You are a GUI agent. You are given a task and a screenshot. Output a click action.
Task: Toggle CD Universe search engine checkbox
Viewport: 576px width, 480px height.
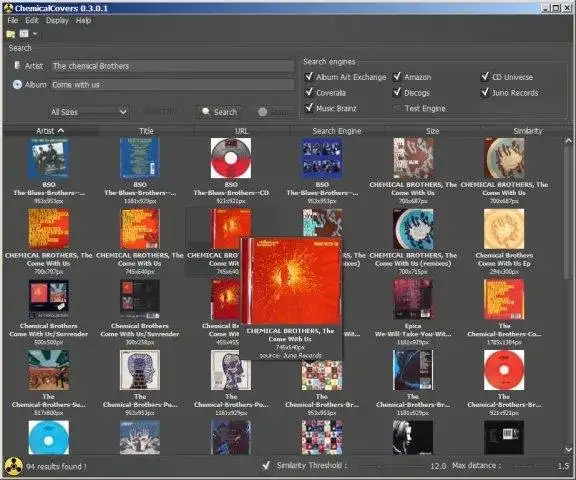click(485, 76)
